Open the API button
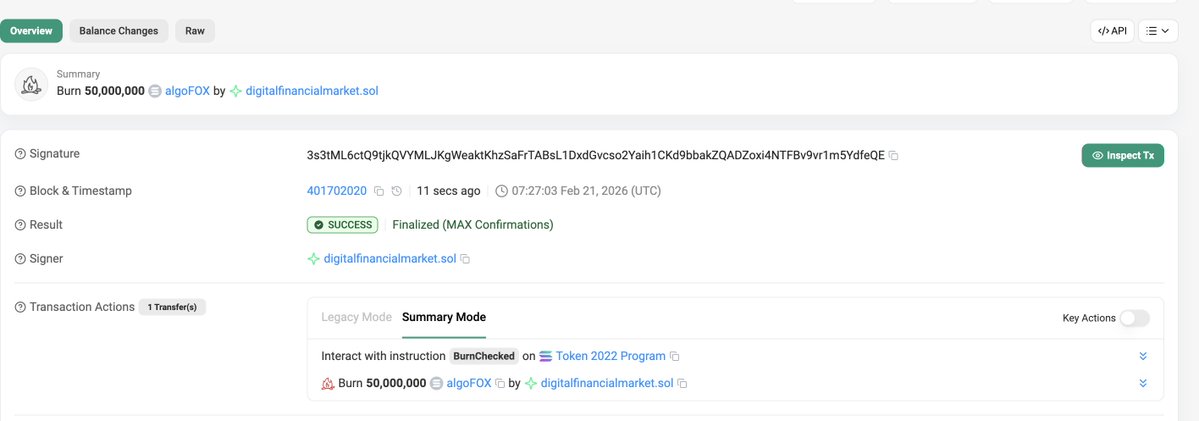Screen dimensions: 1199x421 click(1112, 31)
